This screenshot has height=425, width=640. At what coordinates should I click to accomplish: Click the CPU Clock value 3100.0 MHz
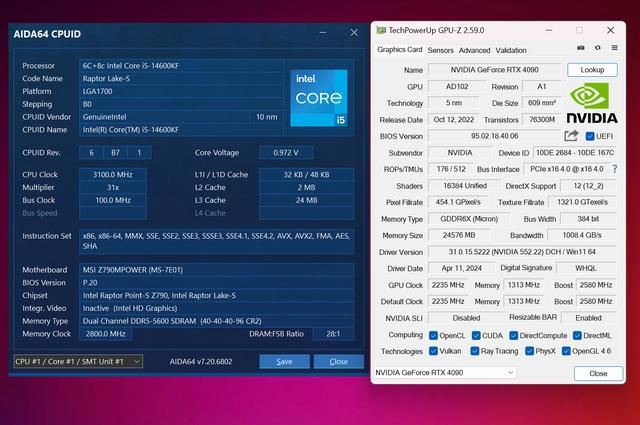click(113, 175)
